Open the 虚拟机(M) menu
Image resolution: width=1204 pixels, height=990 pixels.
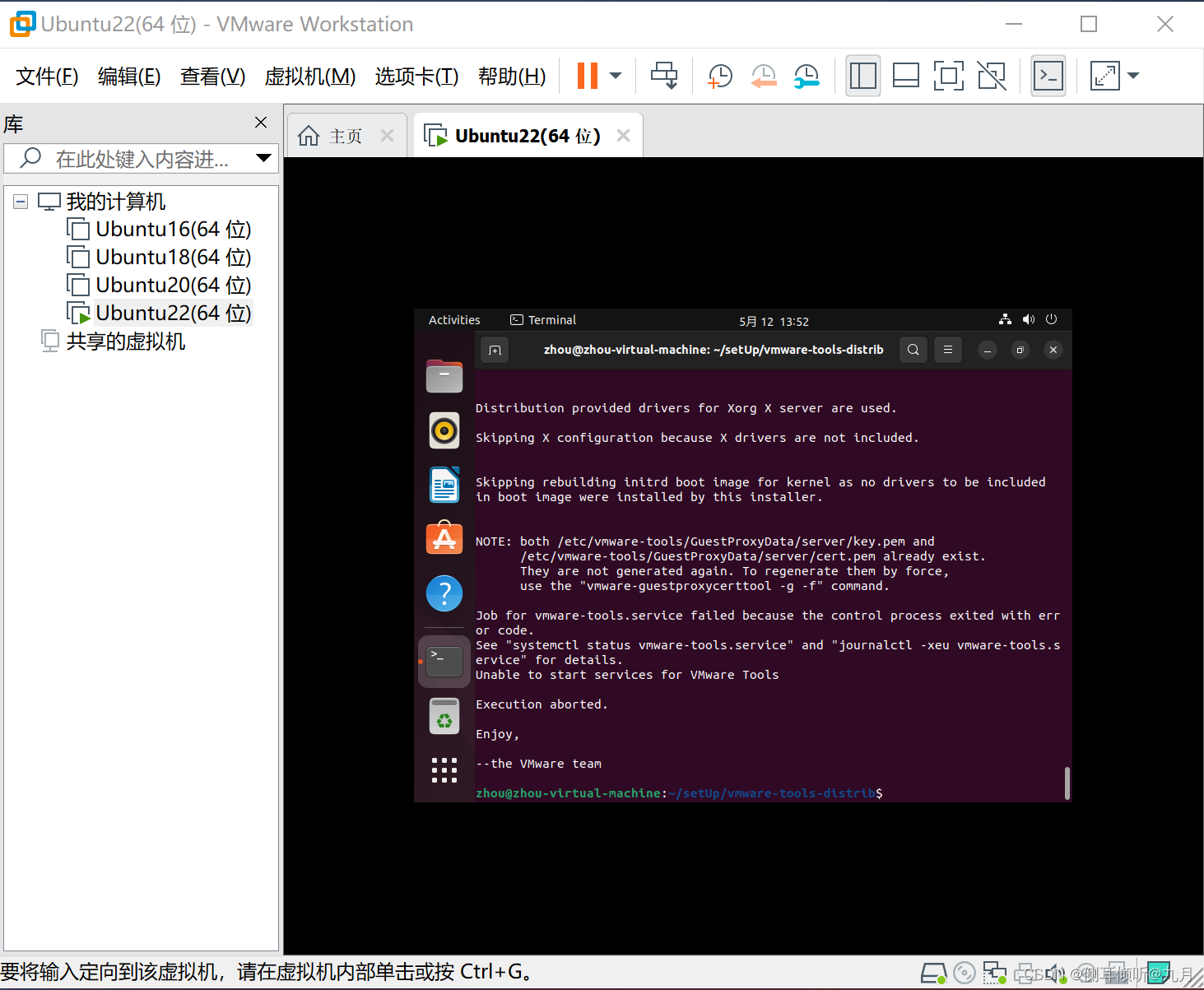[x=310, y=76]
